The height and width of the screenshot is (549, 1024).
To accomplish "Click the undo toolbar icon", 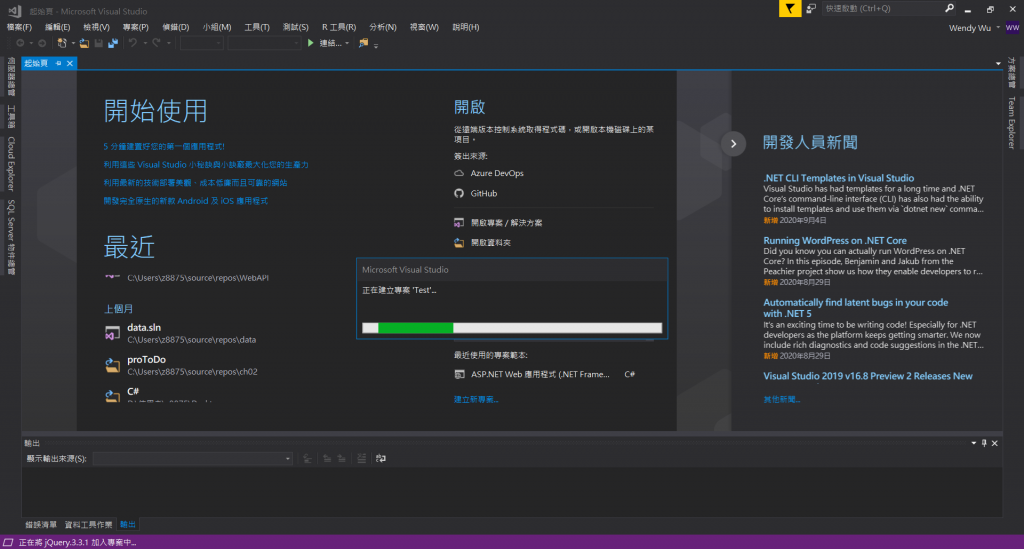I will pyautogui.click(x=133, y=43).
